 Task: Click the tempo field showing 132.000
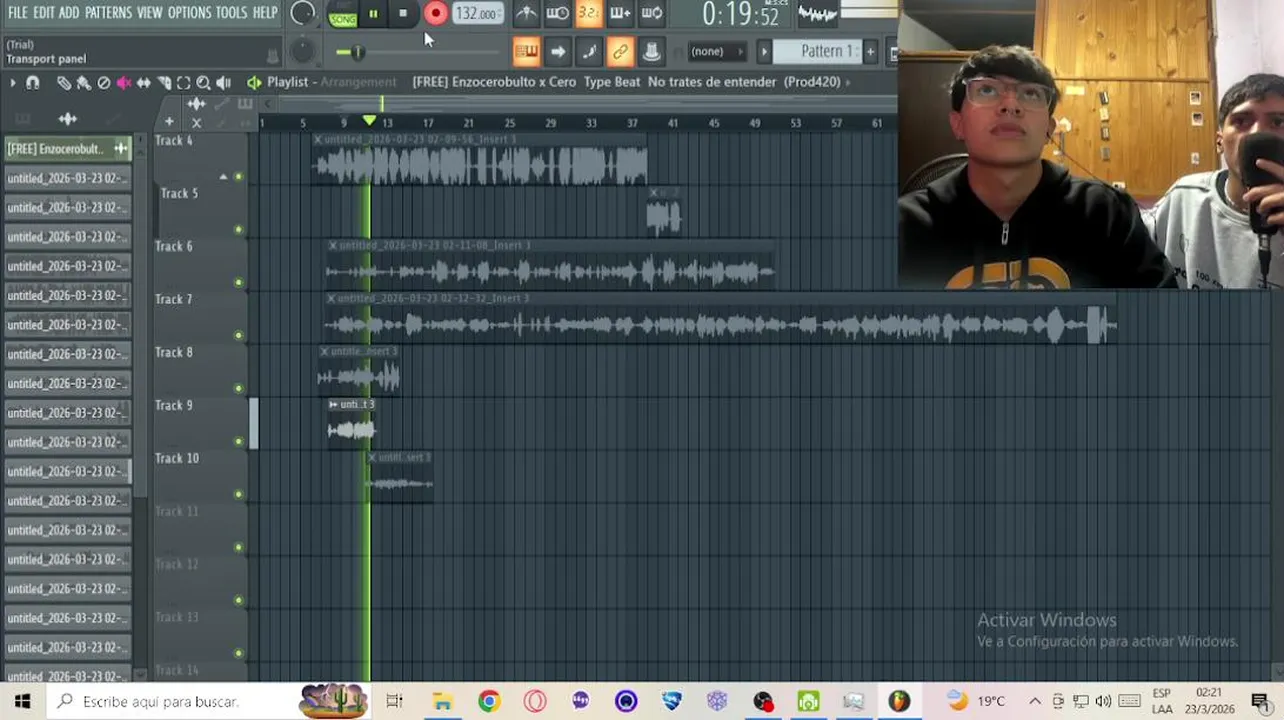pos(476,13)
